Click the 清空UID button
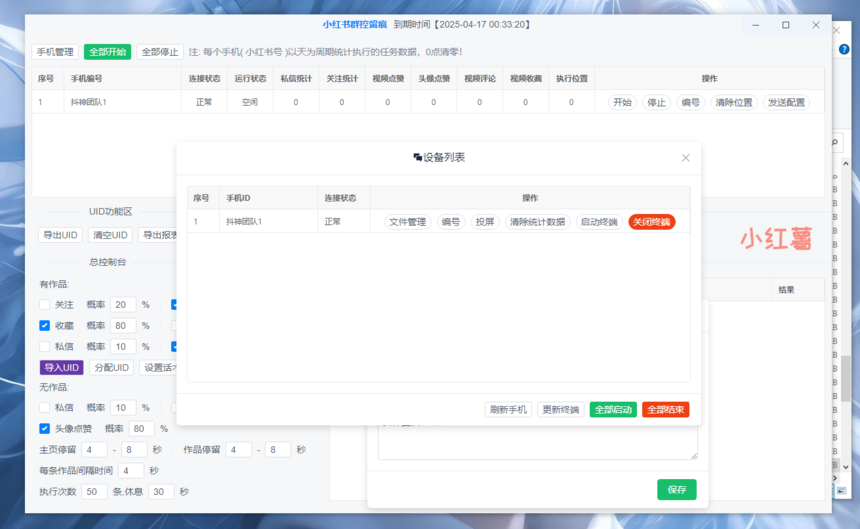The image size is (860, 529). 110,235
